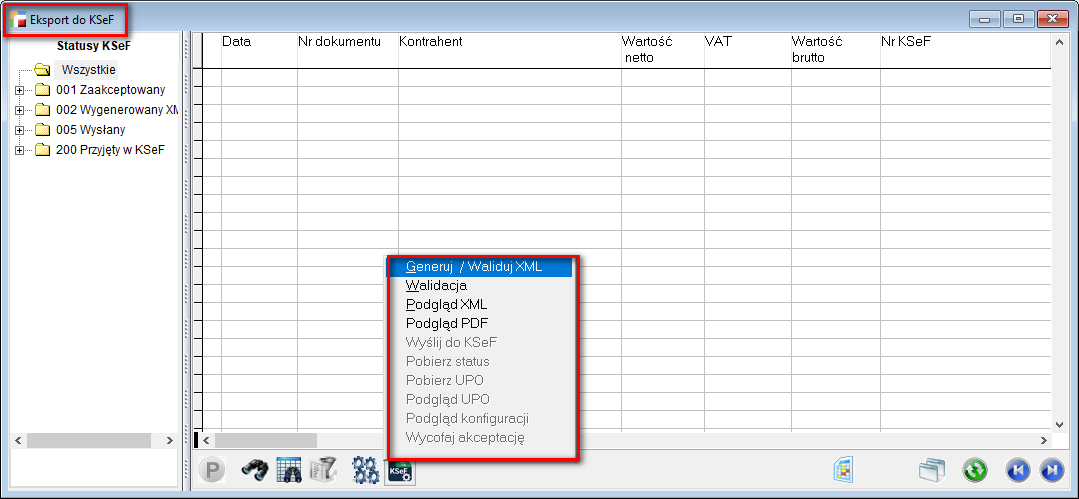Choose Podgląd PDF from context menu

pyautogui.click(x=446, y=323)
